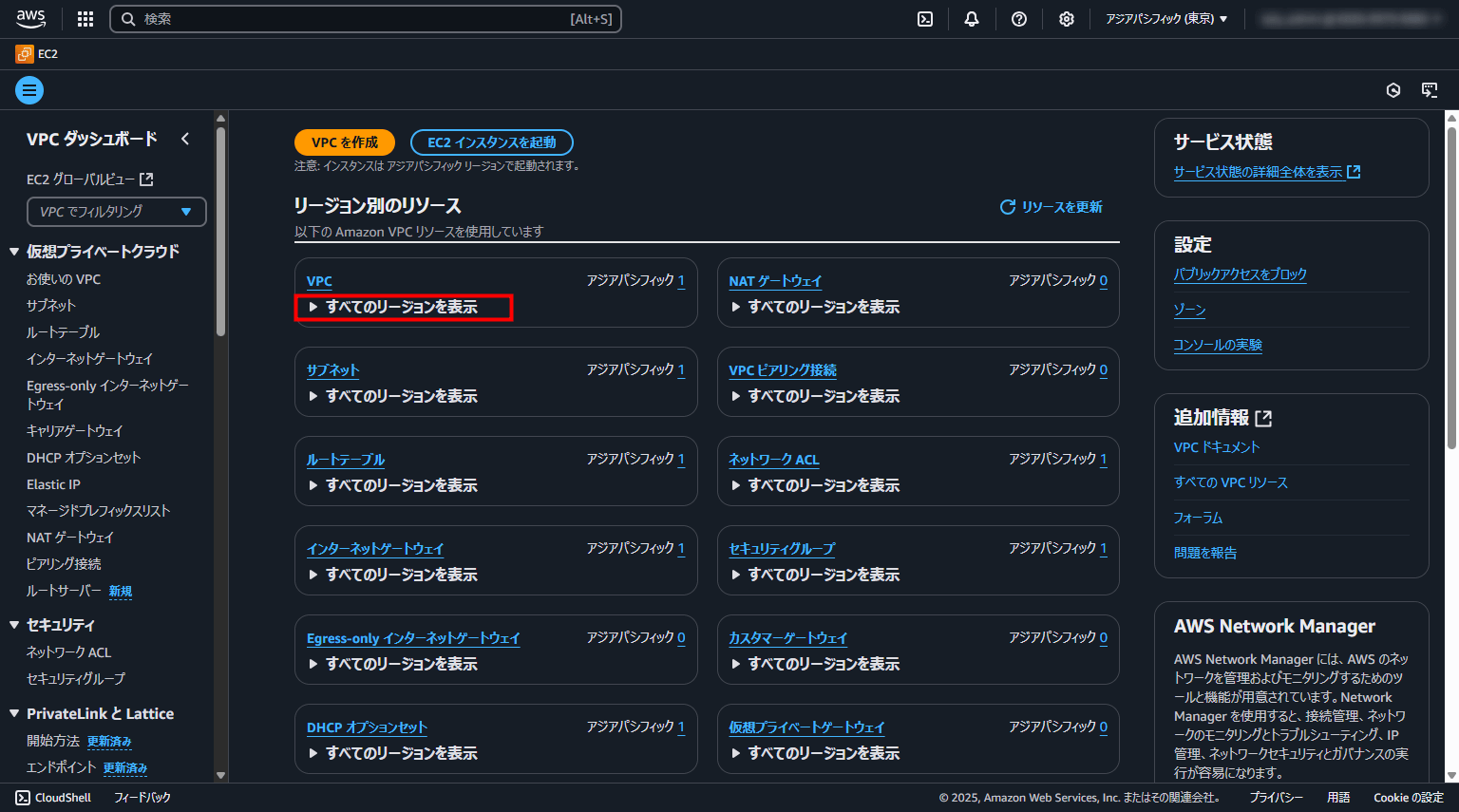Click the main page vertical scrollbar

pyautogui.click(x=1451, y=286)
